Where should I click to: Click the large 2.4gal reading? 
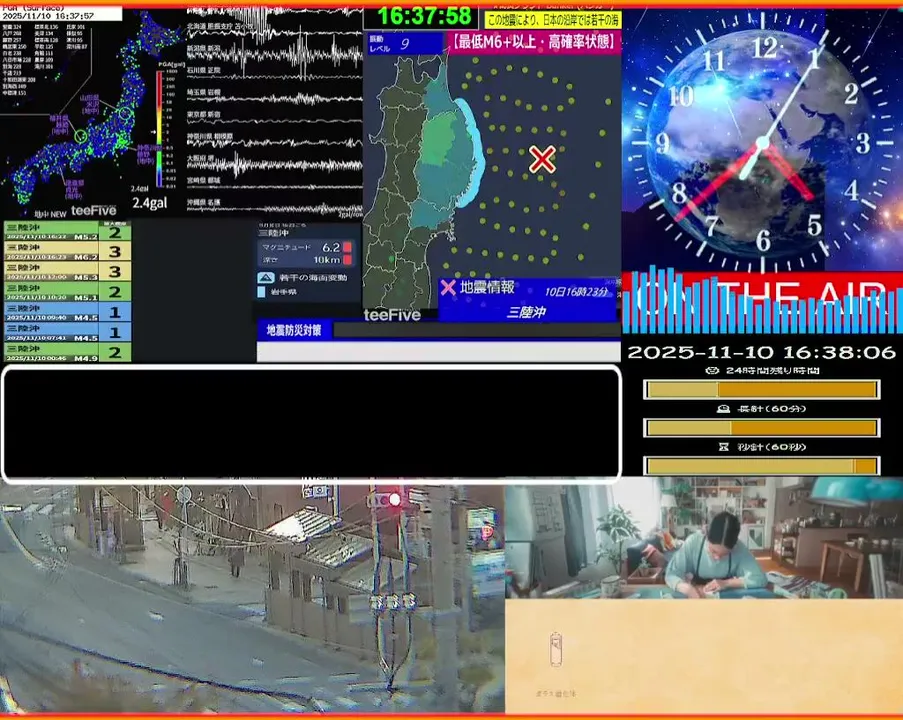(x=150, y=203)
